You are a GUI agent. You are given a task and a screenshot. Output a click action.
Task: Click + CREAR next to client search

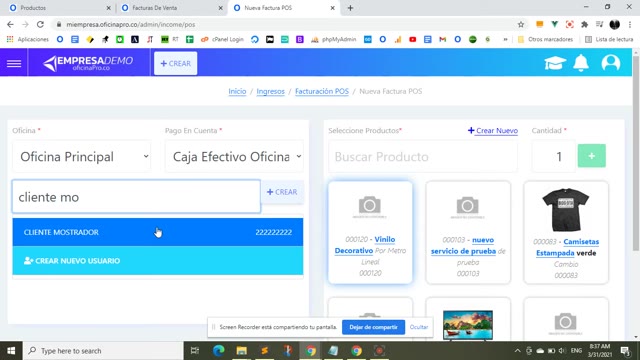coord(282,192)
